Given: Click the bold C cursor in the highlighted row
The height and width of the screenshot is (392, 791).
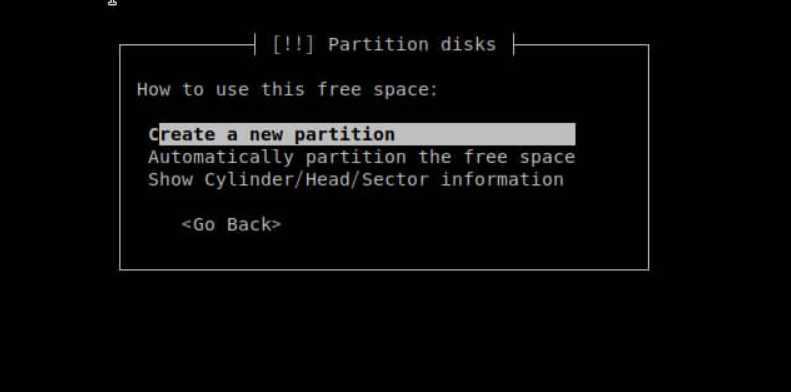Looking at the screenshot, I should click(154, 135).
